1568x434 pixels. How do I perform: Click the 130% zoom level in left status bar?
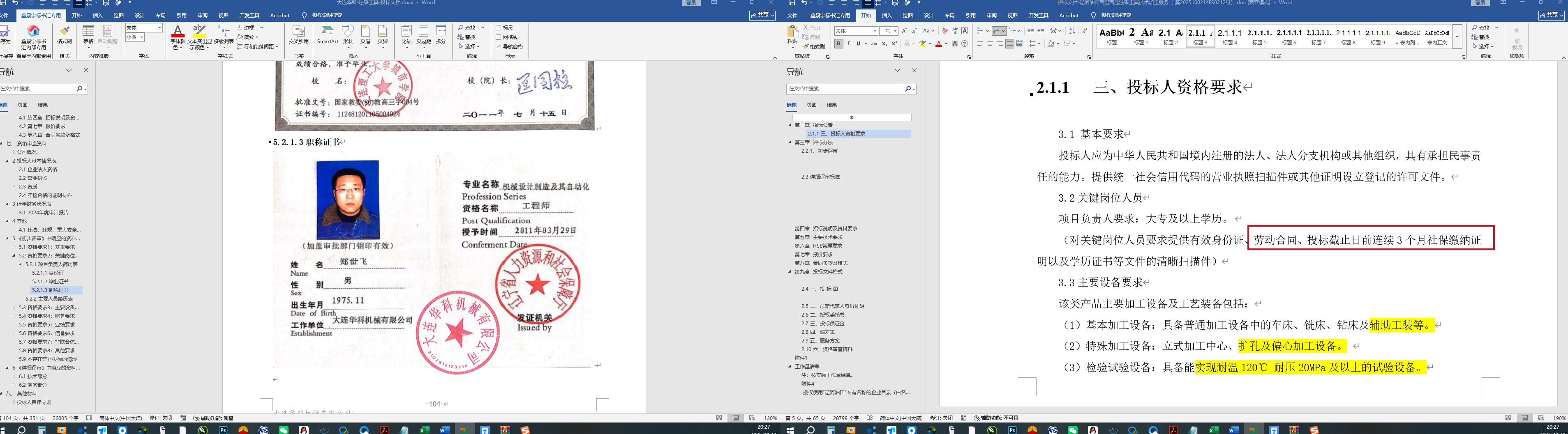[771, 418]
